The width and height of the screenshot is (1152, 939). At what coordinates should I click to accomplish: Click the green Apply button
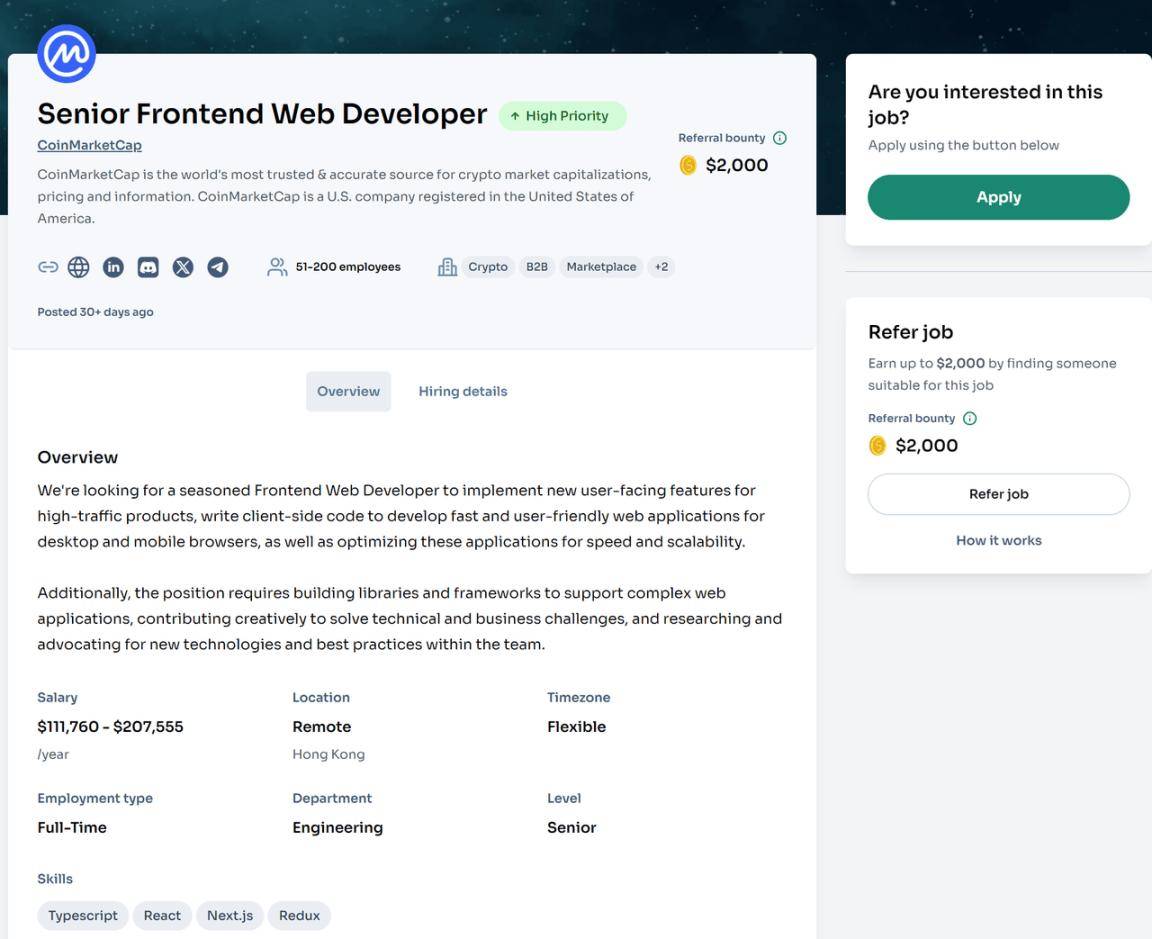(x=998, y=197)
